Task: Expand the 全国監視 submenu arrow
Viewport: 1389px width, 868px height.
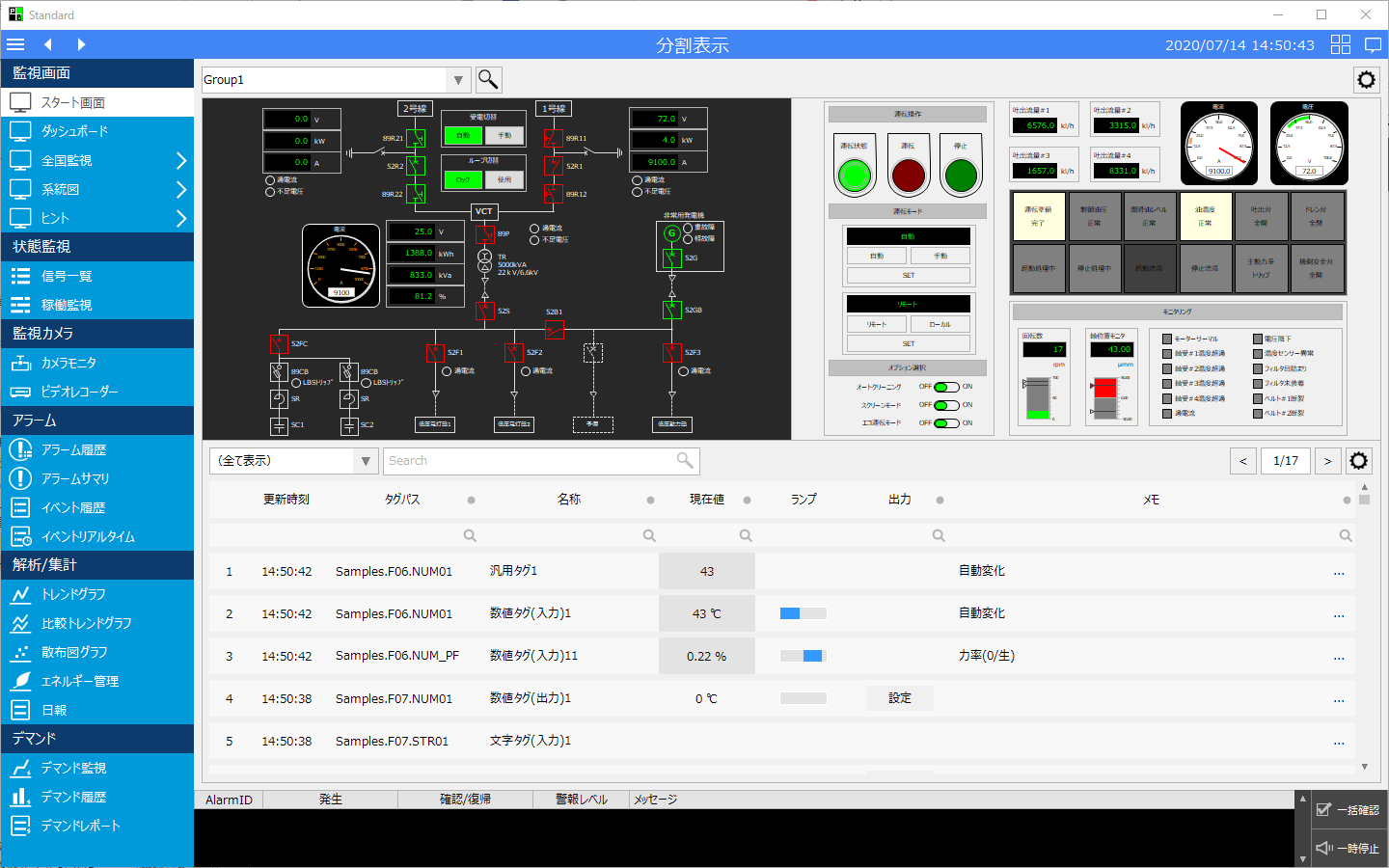Action: pyautogui.click(x=180, y=160)
